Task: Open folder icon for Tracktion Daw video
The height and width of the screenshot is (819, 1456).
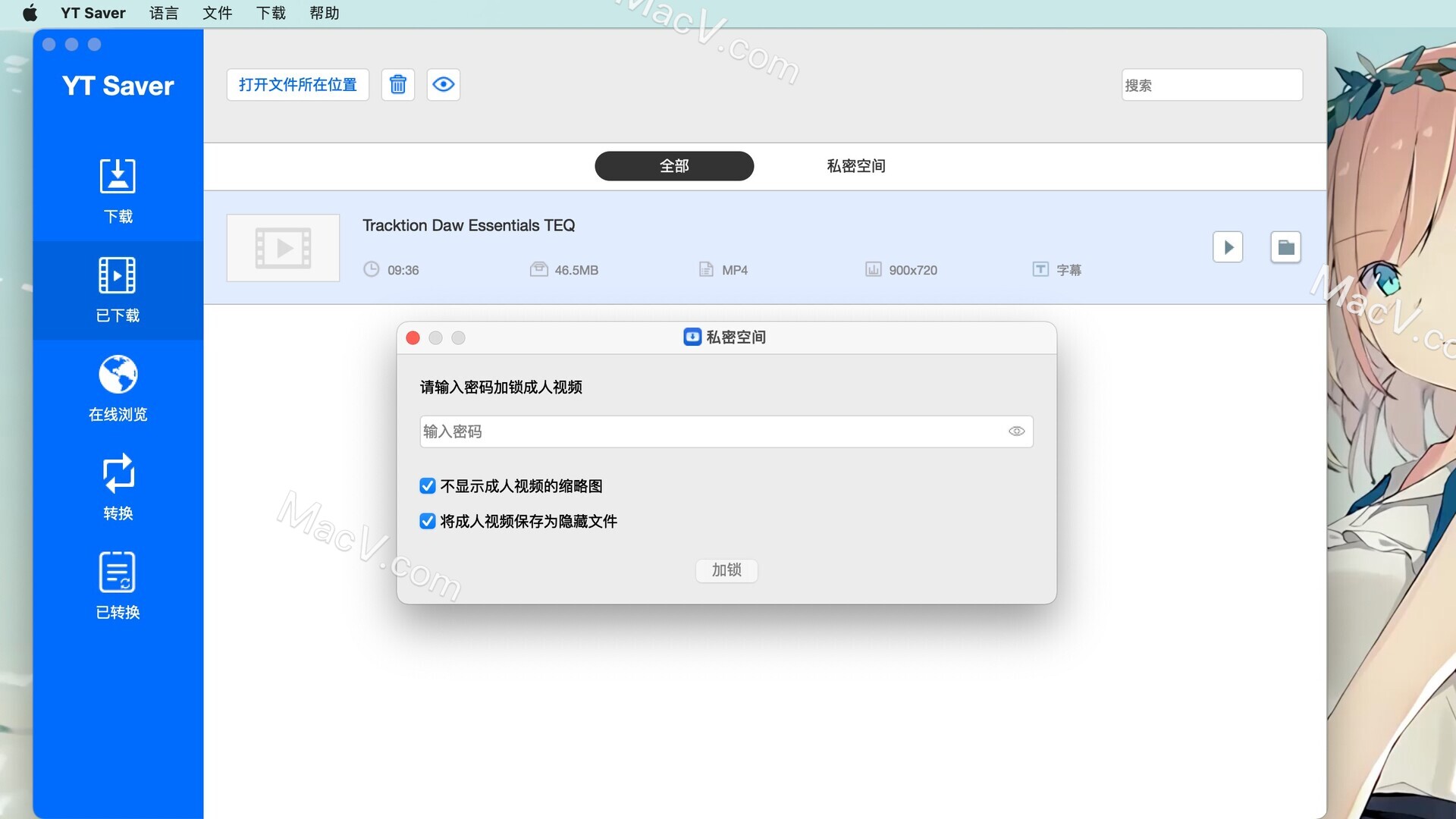Action: click(1286, 247)
